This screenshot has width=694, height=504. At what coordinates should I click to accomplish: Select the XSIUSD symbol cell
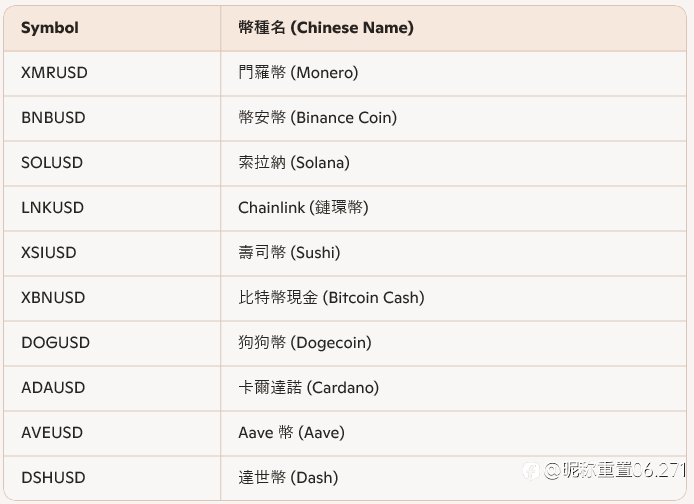point(49,253)
